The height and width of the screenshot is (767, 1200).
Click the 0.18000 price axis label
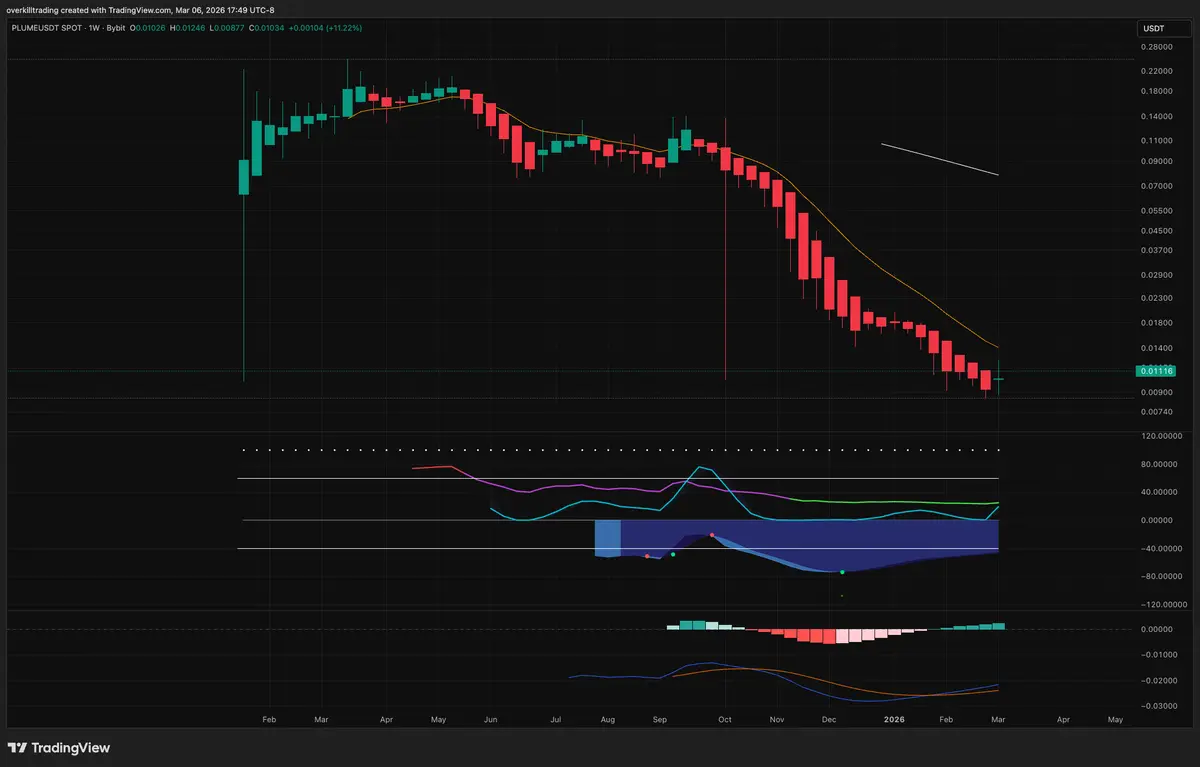point(1157,91)
